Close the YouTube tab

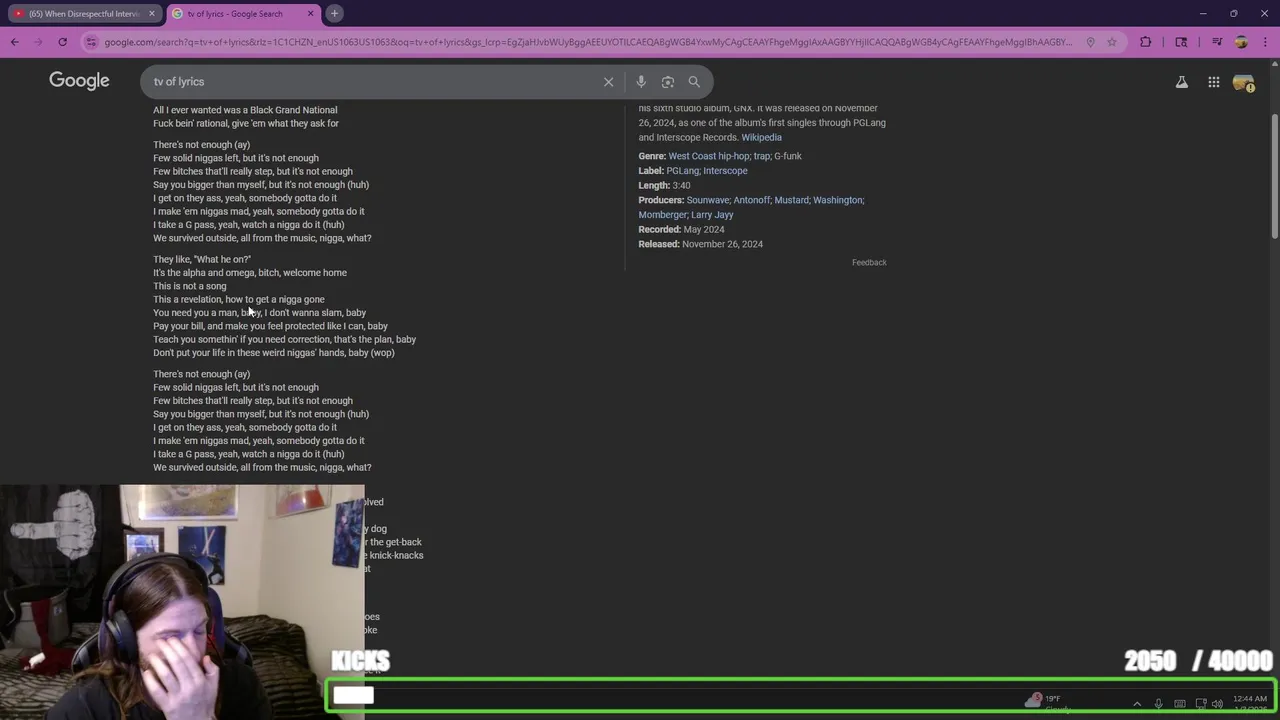point(152,13)
